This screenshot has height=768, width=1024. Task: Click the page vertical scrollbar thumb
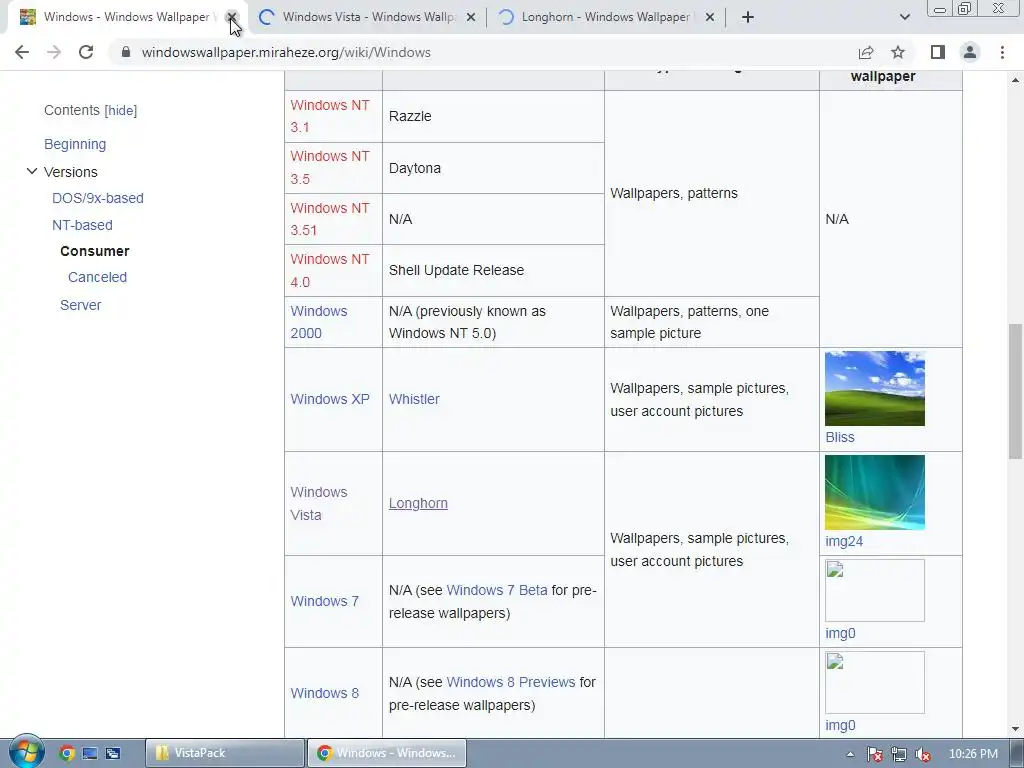click(1015, 391)
